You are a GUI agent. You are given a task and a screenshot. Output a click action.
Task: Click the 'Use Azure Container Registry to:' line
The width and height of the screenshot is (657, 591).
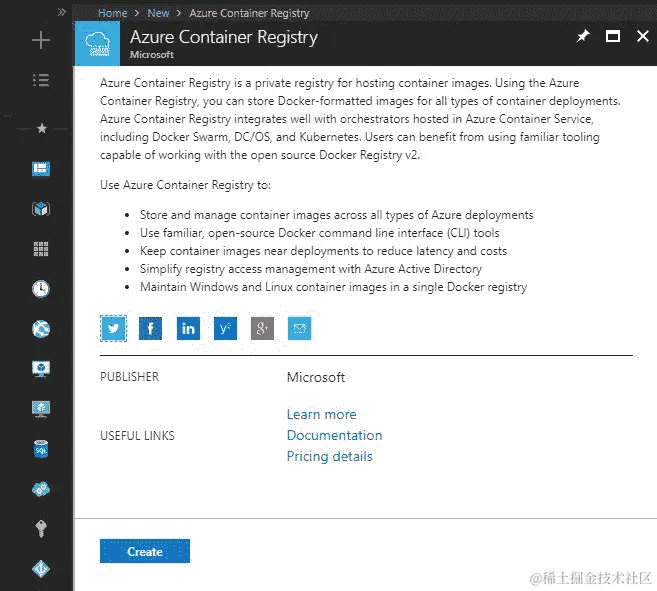coord(185,185)
